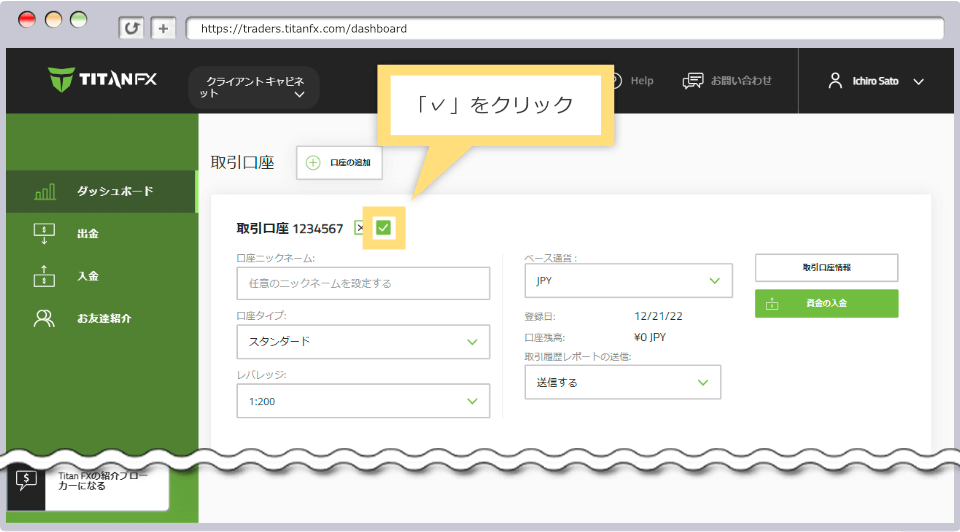Image resolution: width=960 pixels, height=532 pixels.
Task: Select ダッシュボード in the sidebar
Action: [102, 192]
